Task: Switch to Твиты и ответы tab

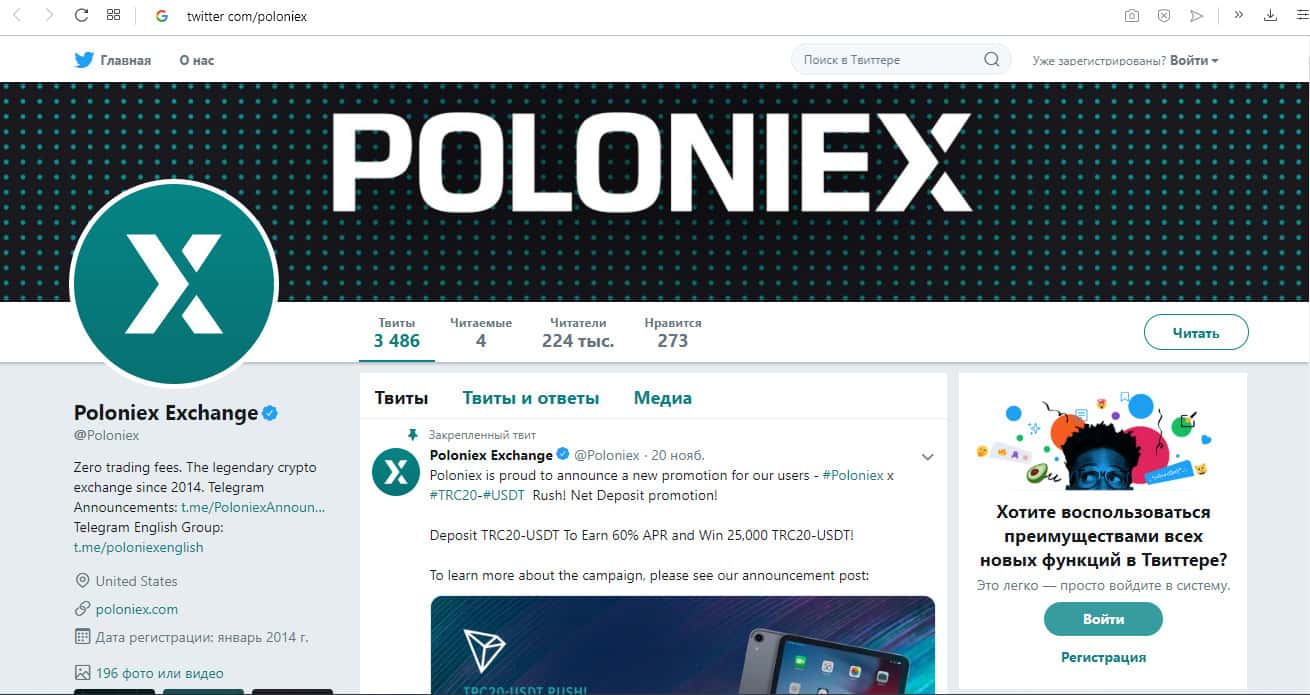Action: click(530, 398)
